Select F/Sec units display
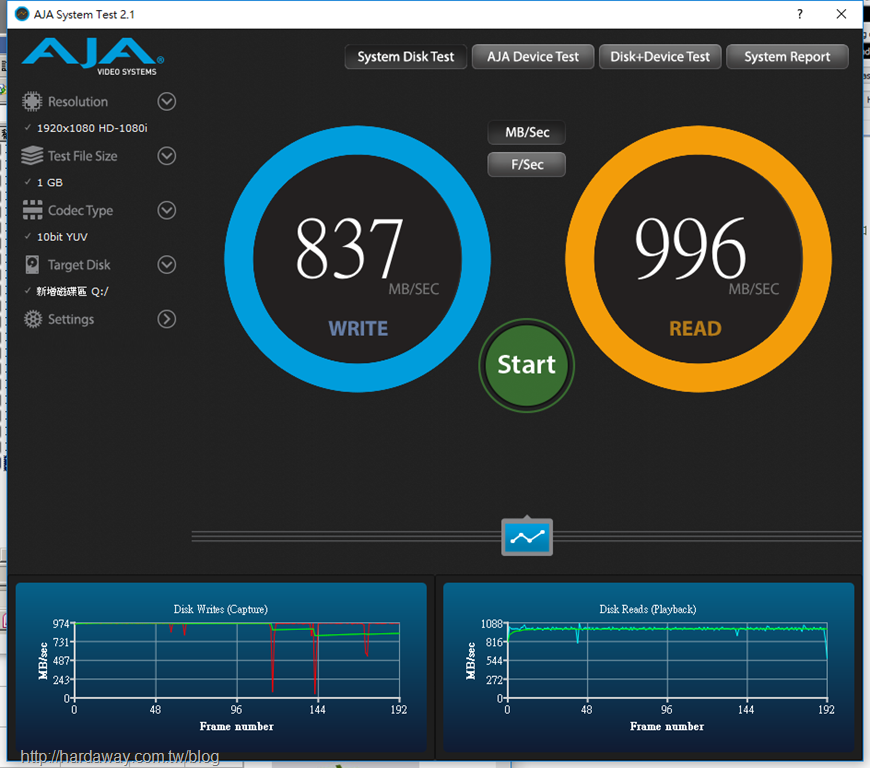 coord(527,164)
